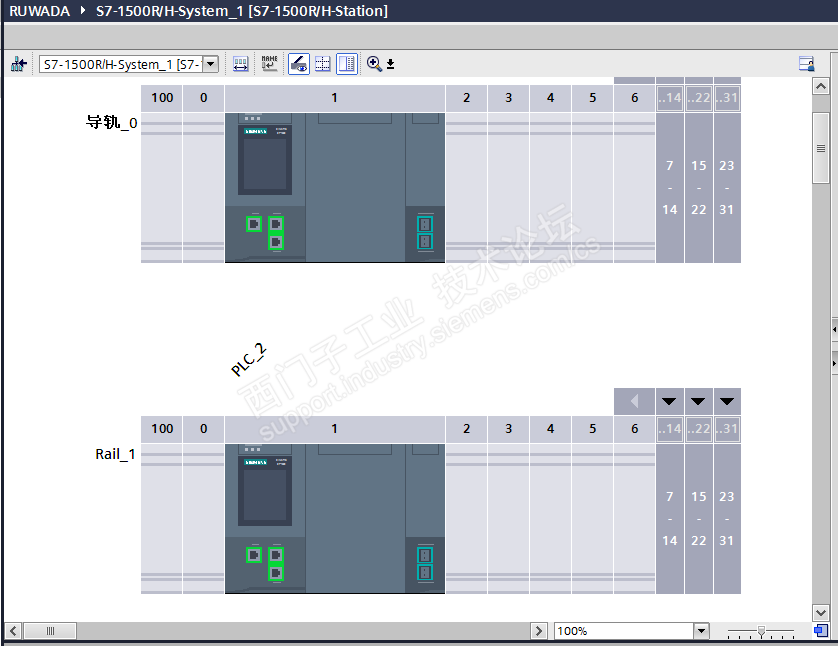Expand the ..22 slot group on 导轨_0

pyautogui.click(x=699, y=98)
